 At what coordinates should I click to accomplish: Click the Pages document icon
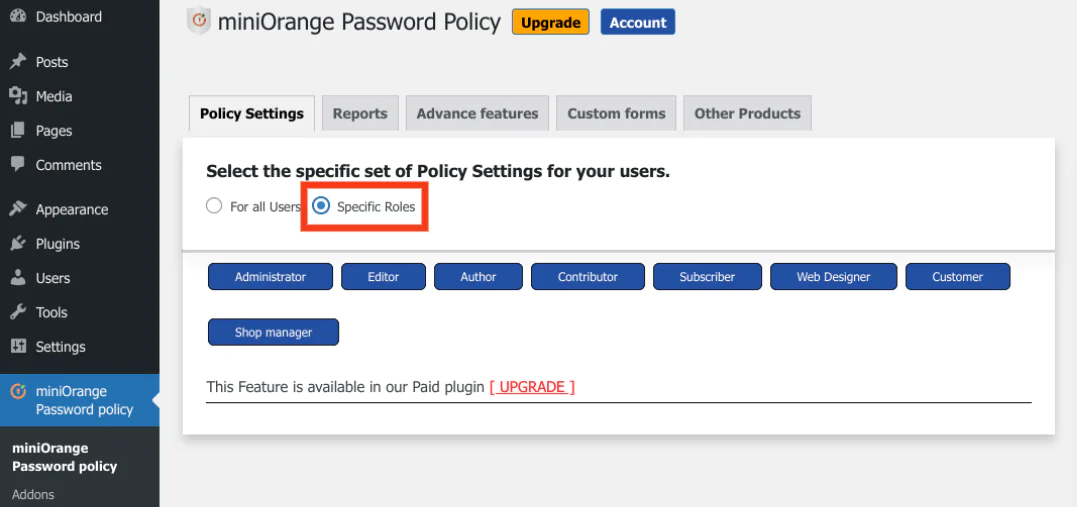(18, 131)
